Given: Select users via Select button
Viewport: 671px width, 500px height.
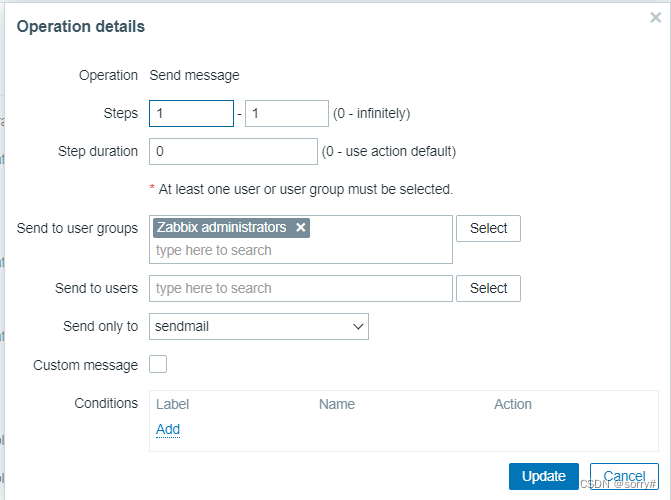Looking at the screenshot, I should pos(488,289).
